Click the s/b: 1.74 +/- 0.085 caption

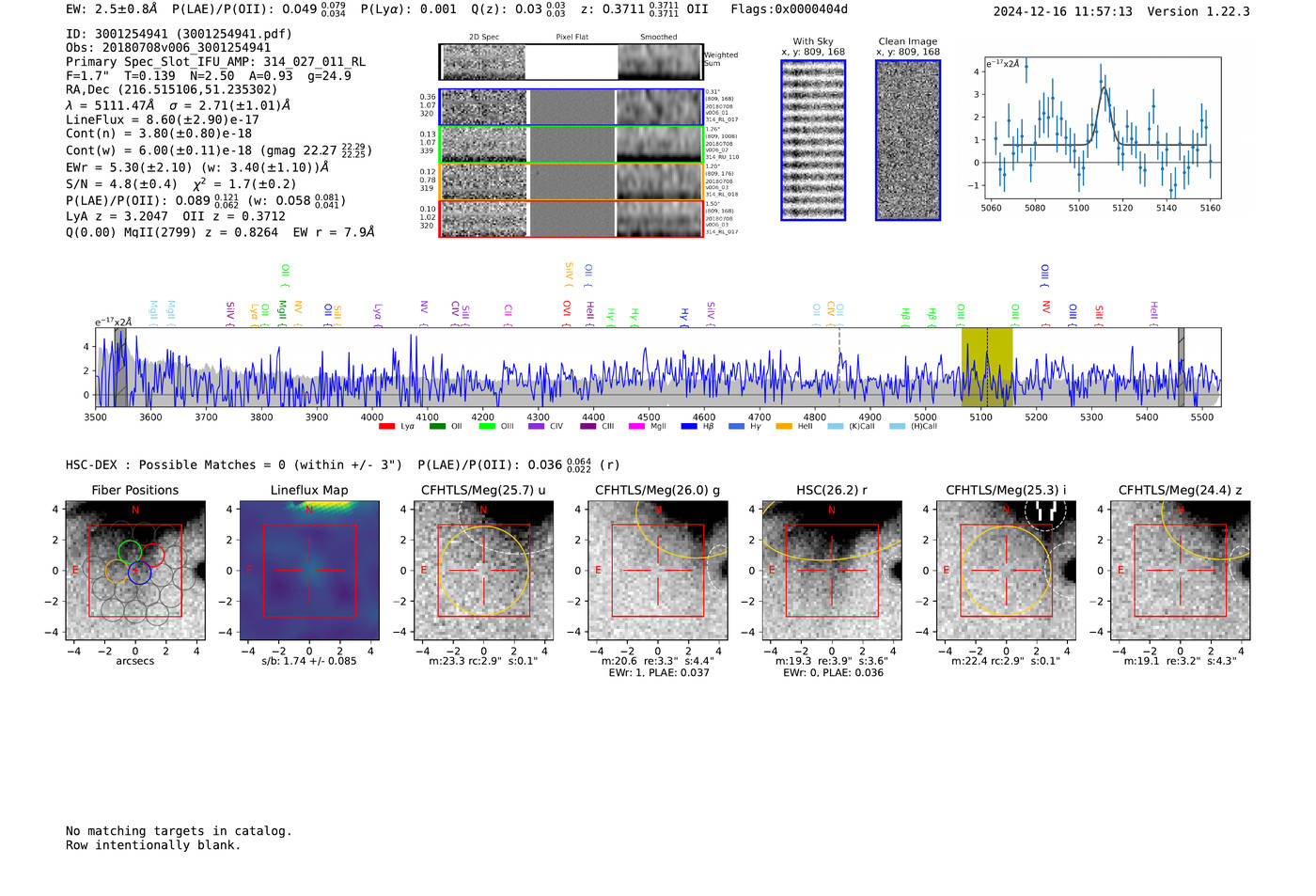coord(309,661)
